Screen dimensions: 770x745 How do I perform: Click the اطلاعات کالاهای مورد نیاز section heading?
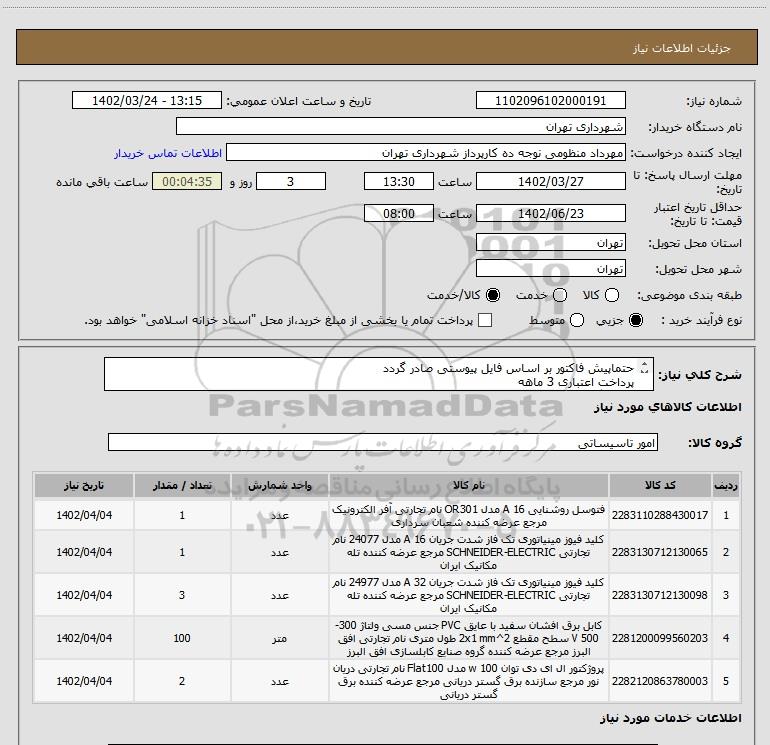[x=667, y=407]
